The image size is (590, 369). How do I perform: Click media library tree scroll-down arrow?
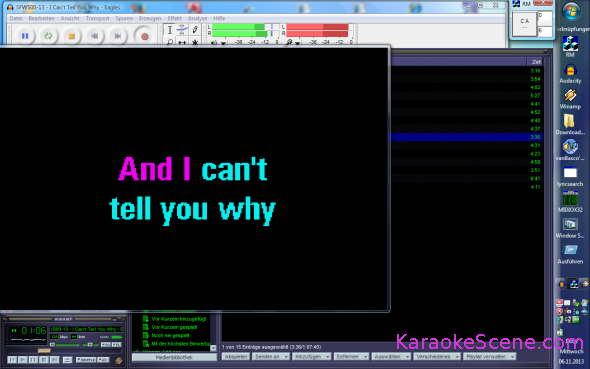coord(213,348)
